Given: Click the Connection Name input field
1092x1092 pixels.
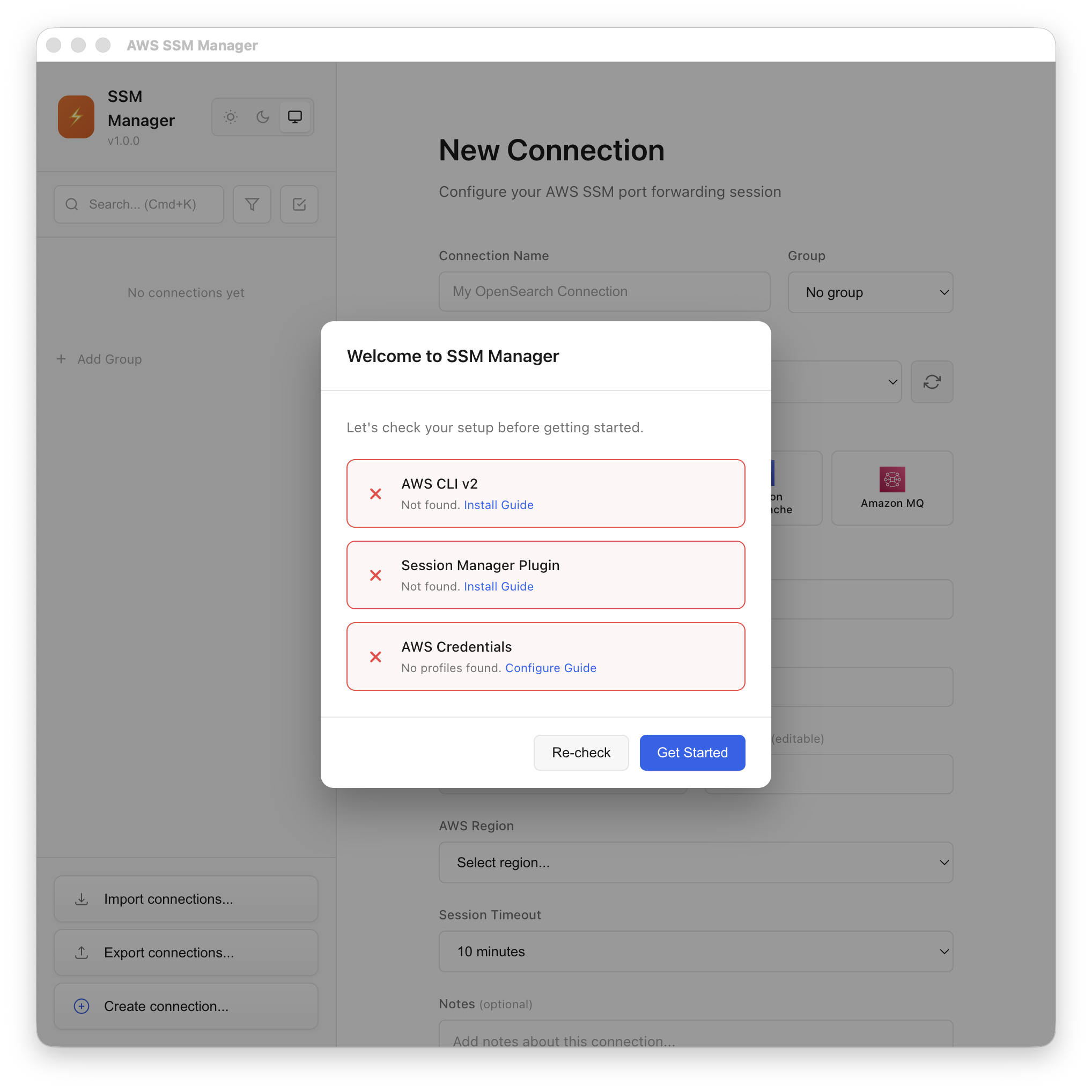Looking at the screenshot, I should coord(604,291).
